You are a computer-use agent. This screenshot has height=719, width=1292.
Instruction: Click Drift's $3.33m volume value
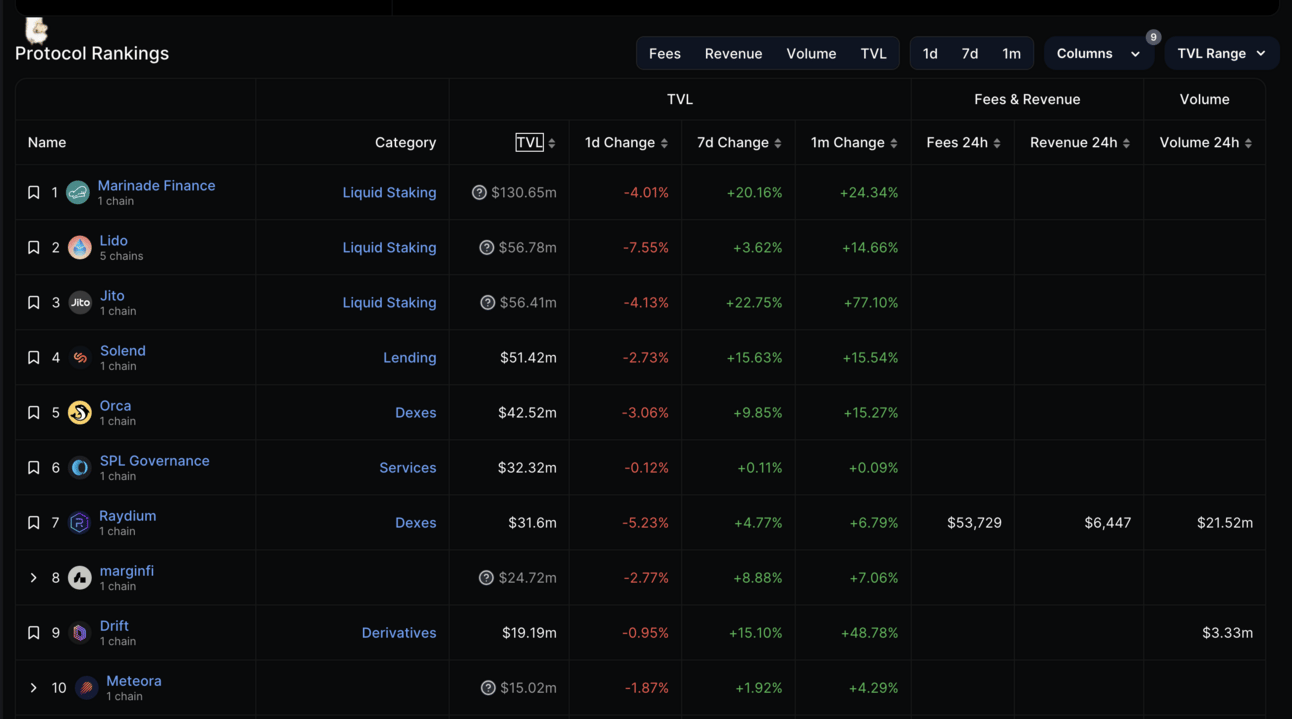click(x=1227, y=632)
